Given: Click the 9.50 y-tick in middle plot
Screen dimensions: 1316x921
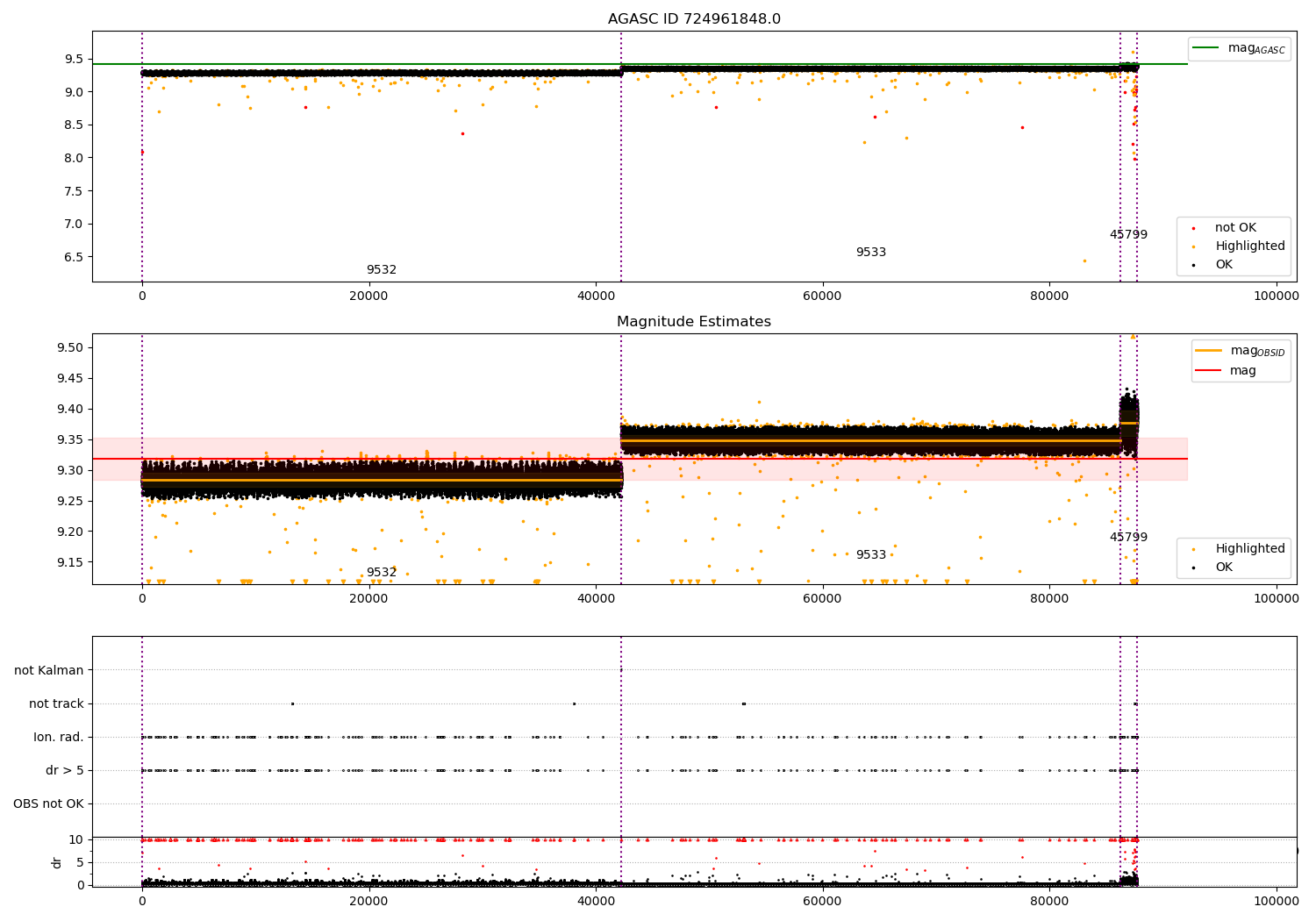Looking at the screenshot, I should pos(70,347).
